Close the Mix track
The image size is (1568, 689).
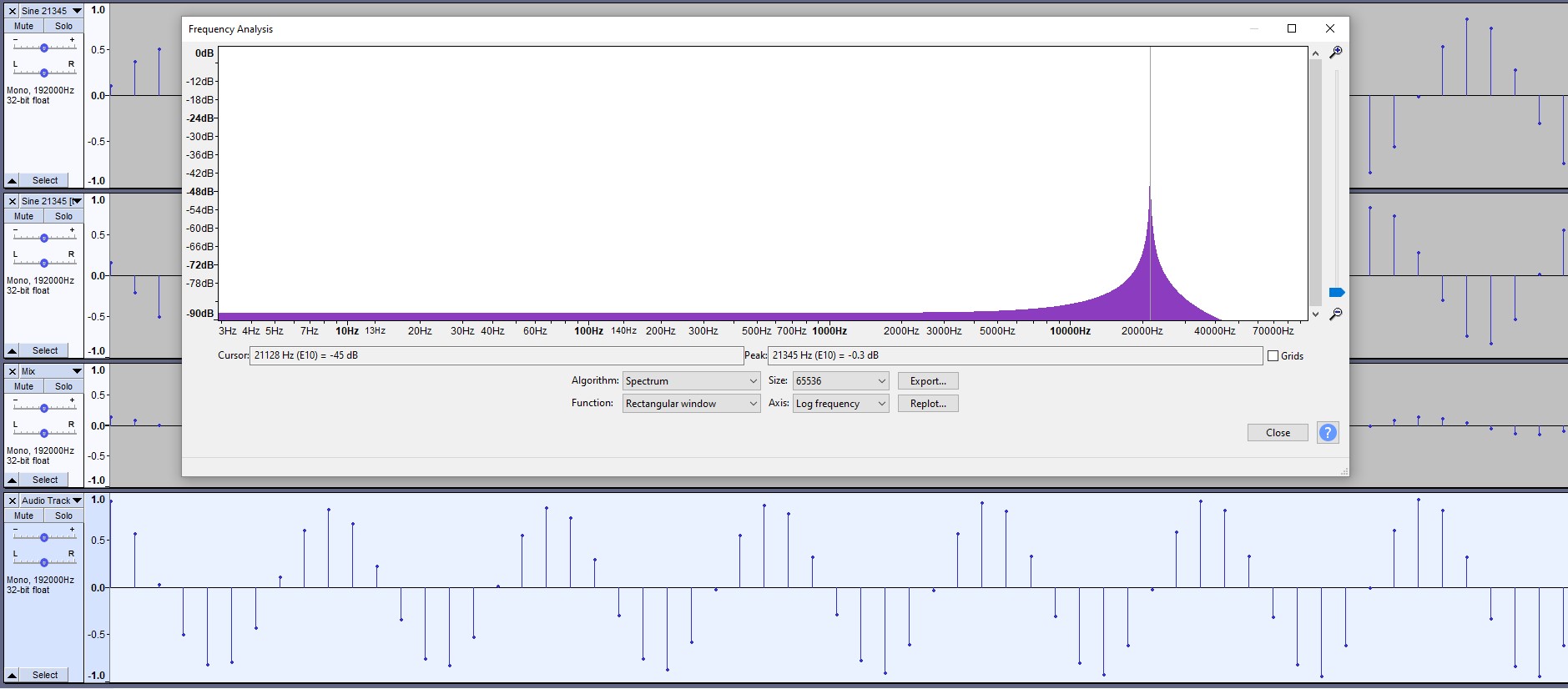pyautogui.click(x=12, y=371)
